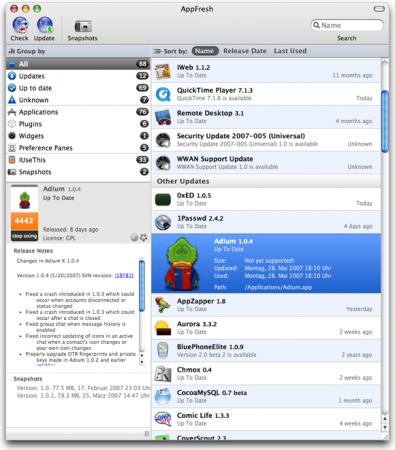Select the Unknown warning icon
395x450 pixels.
pyautogui.click(x=12, y=100)
